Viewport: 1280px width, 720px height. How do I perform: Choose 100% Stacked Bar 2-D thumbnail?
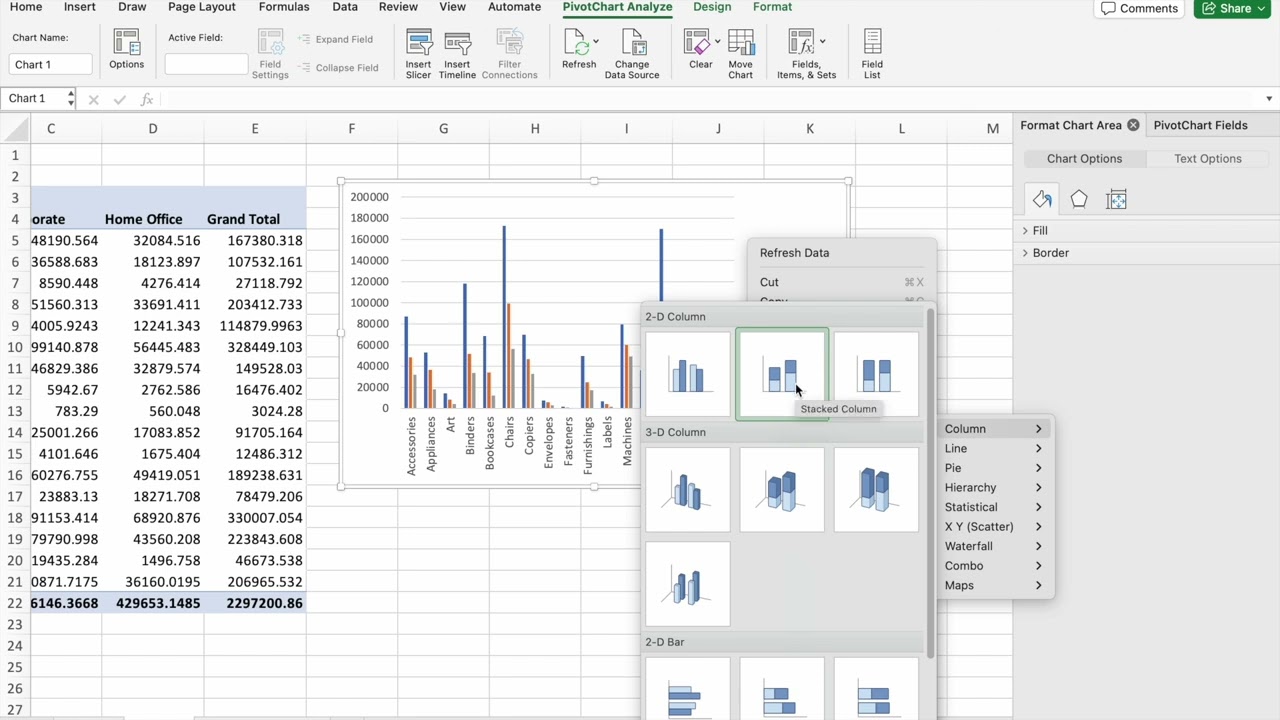(x=876, y=689)
